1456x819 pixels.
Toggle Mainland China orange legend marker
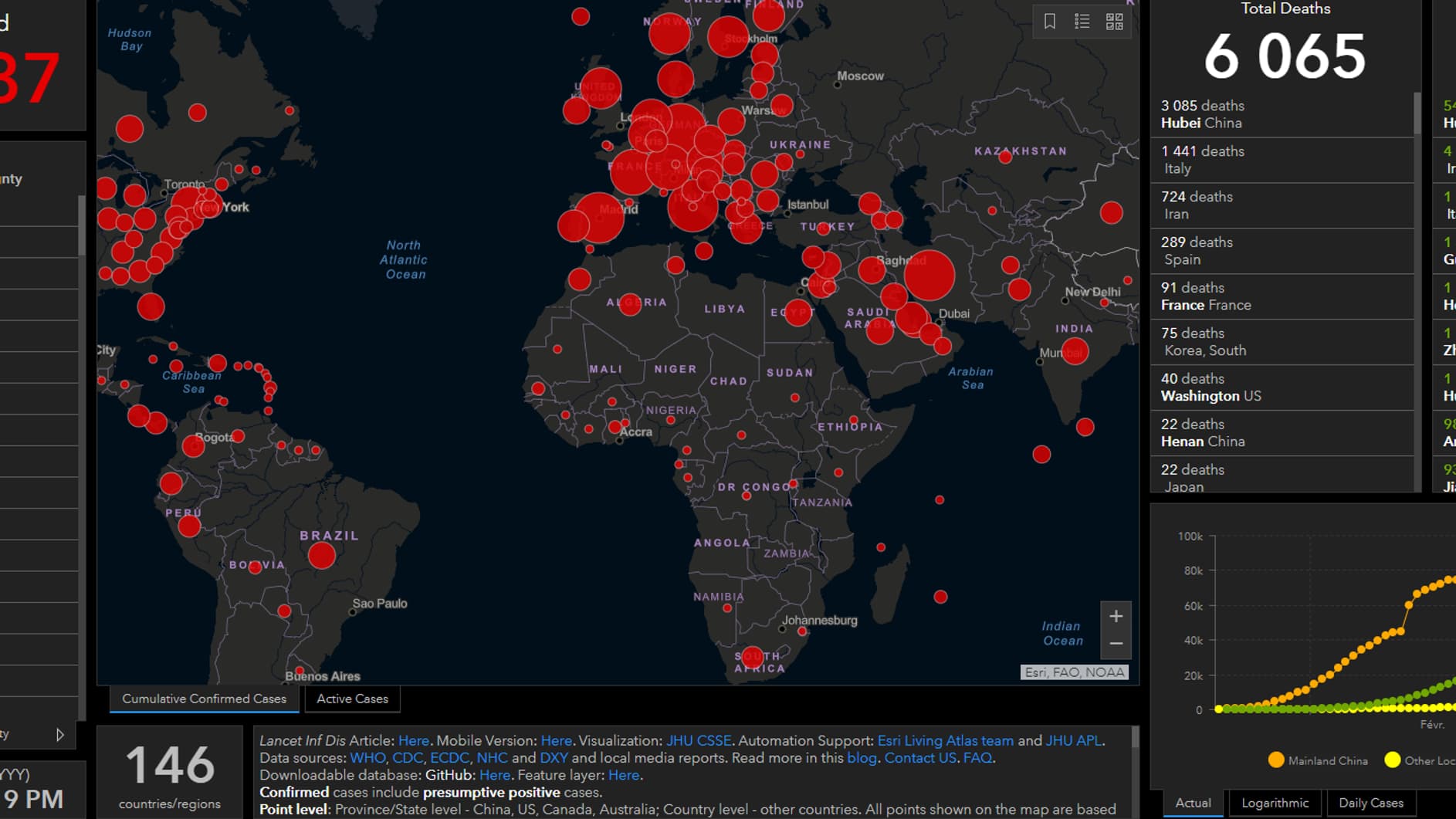1275,760
